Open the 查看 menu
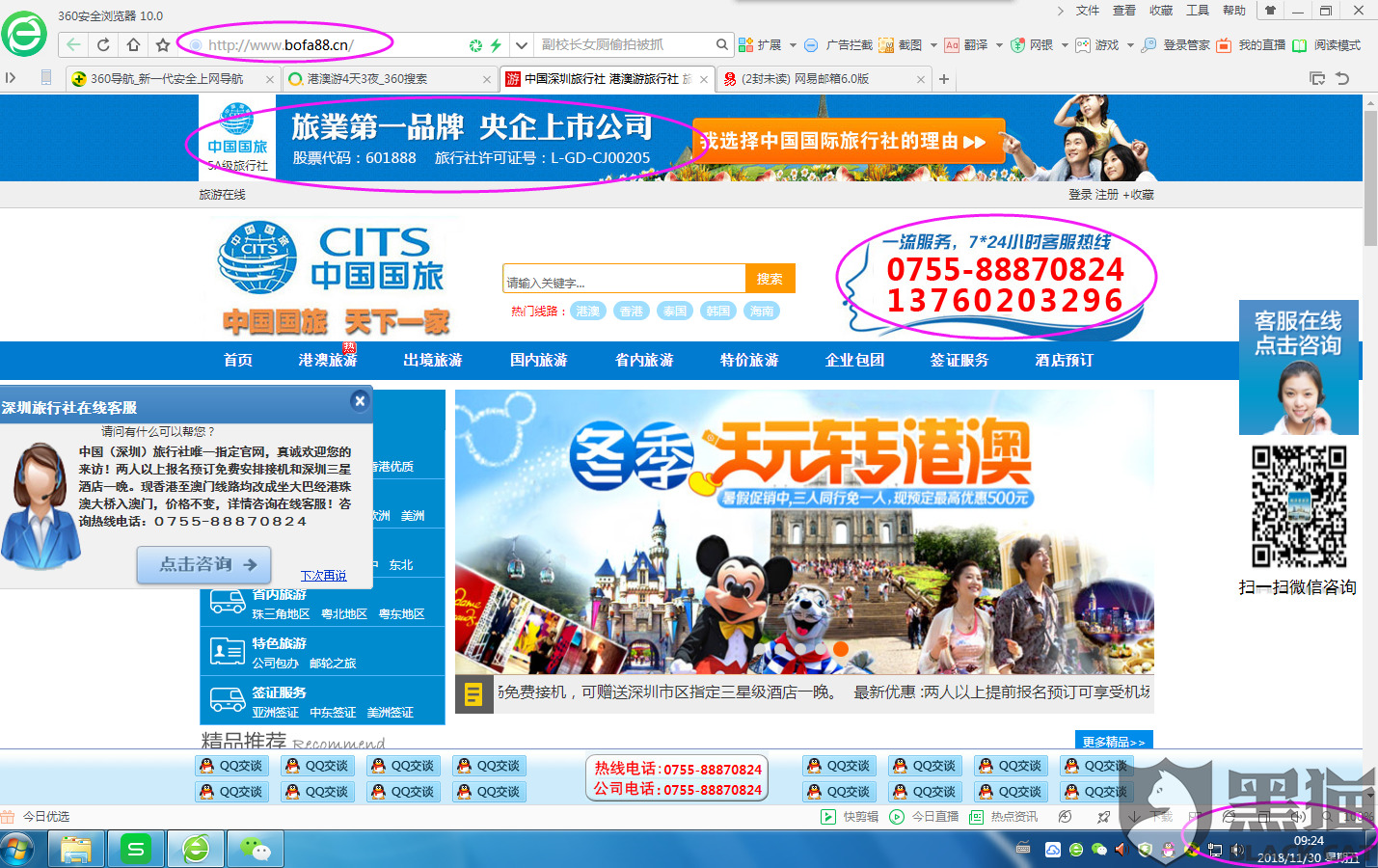The height and width of the screenshot is (868, 1378). pyautogui.click(x=1124, y=11)
